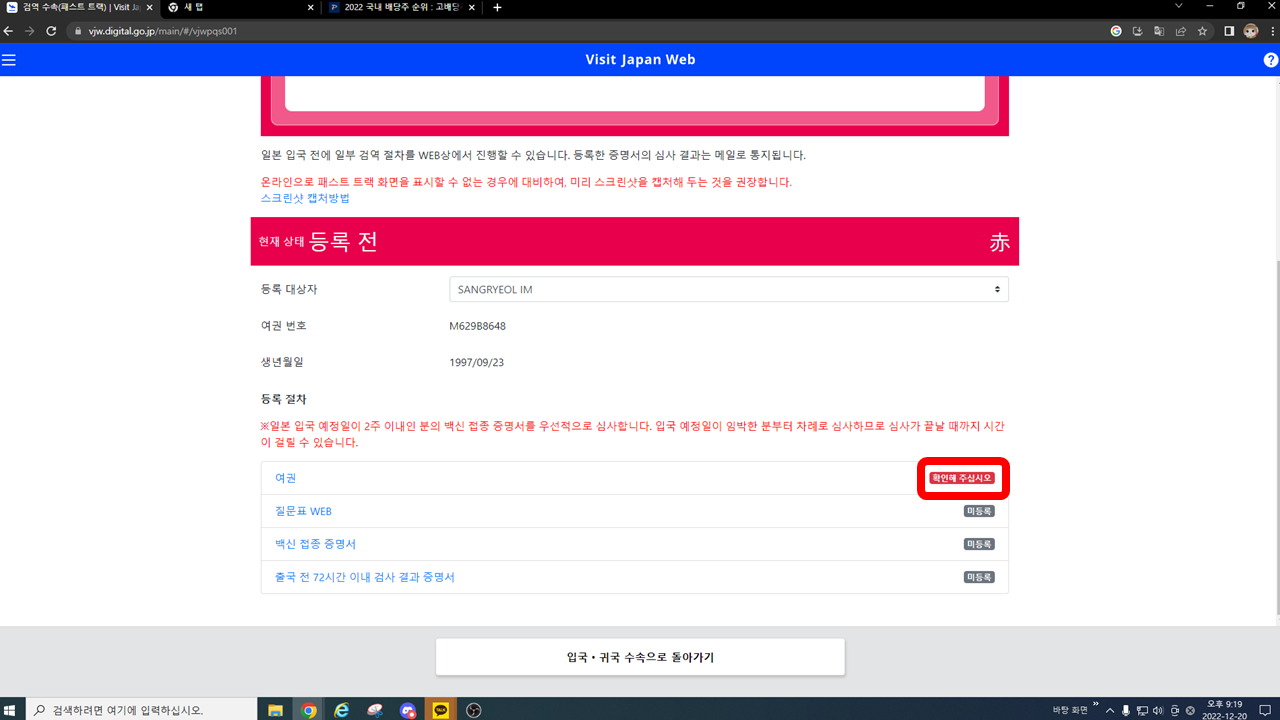Image resolution: width=1280 pixels, height=720 pixels.
Task: Open the 스크린샷 캡처방법 link
Action: click(x=305, y=198)
